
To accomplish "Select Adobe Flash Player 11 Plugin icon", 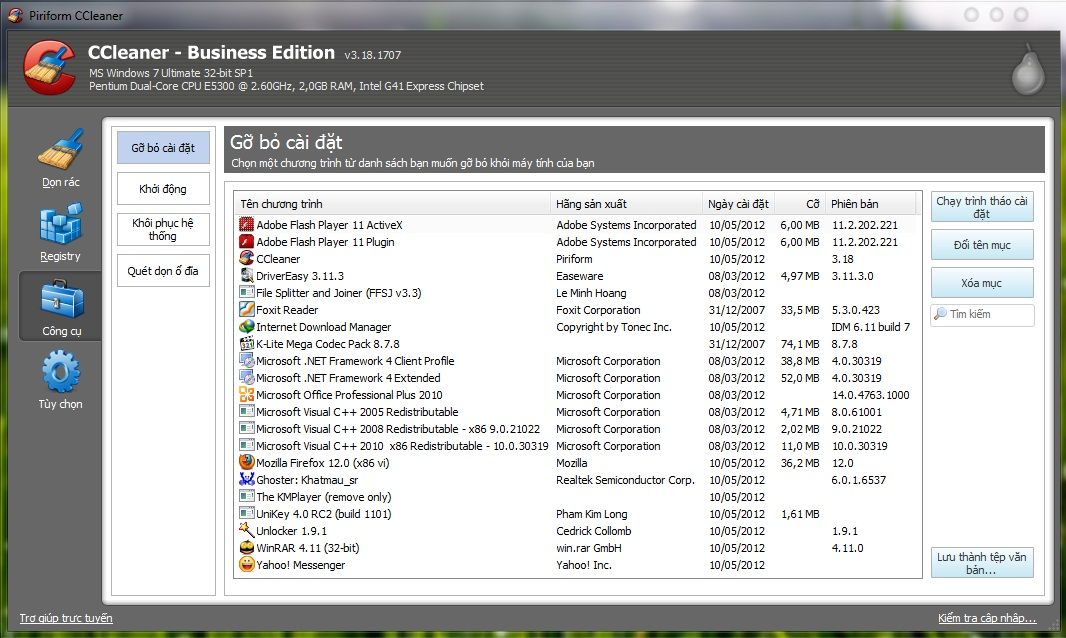I will pos(246,241).
